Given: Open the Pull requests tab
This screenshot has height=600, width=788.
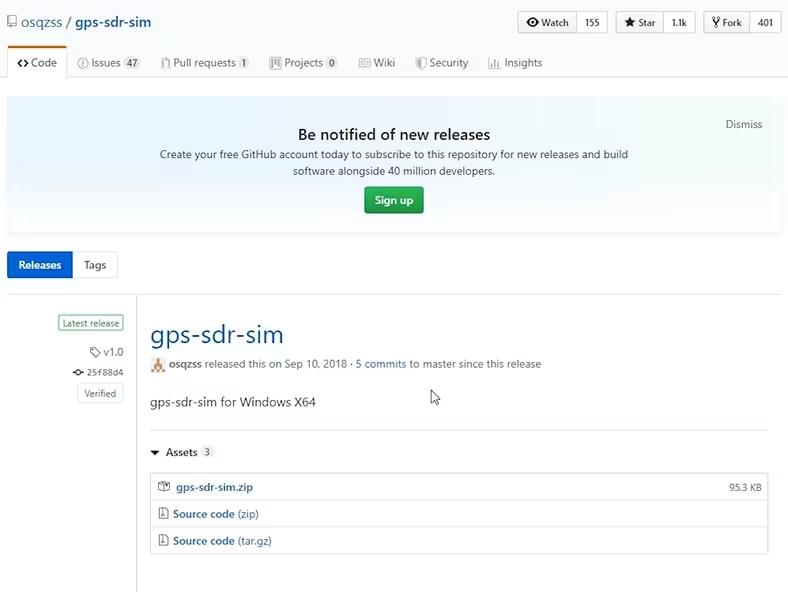Looking at the screenshot, I should pos(204,63).
